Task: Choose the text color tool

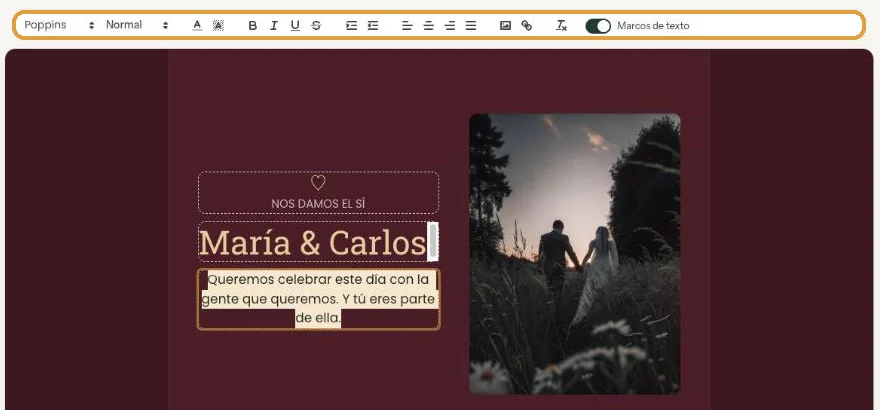Action: tap(197, 25)
